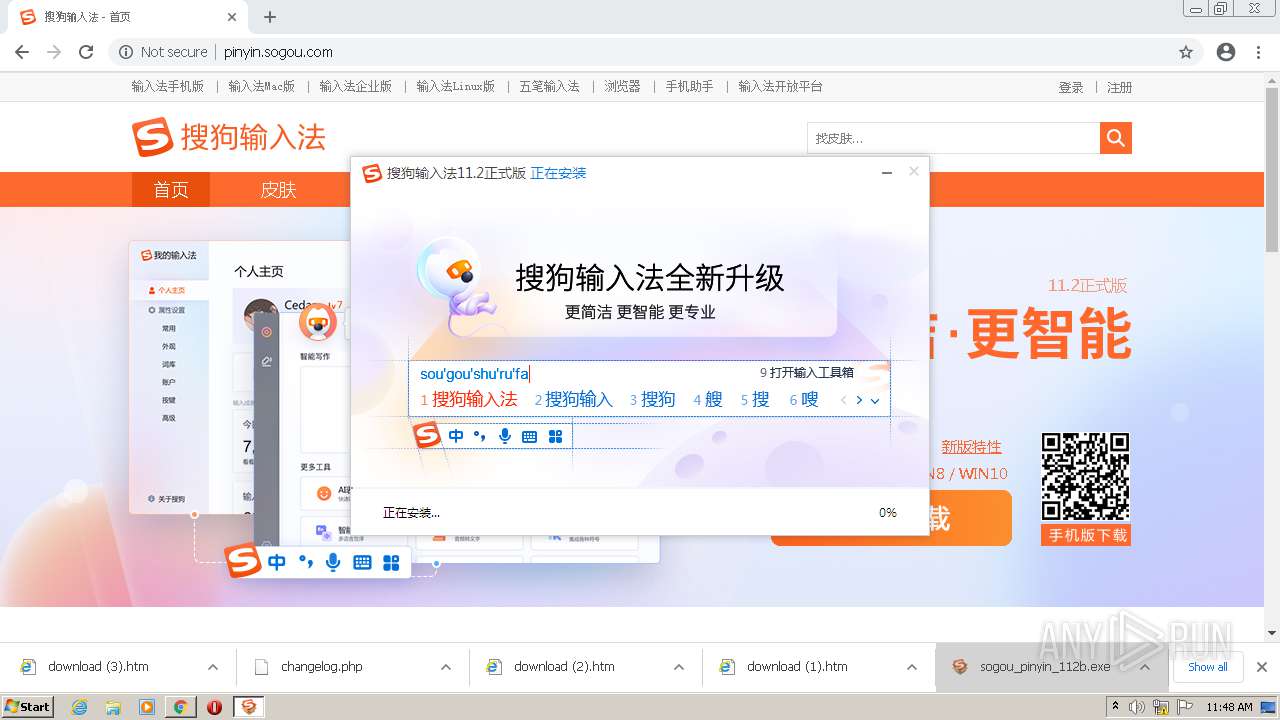Open the 皮肤 navigation tab
1280x720 pixels.
coord(278,189)
